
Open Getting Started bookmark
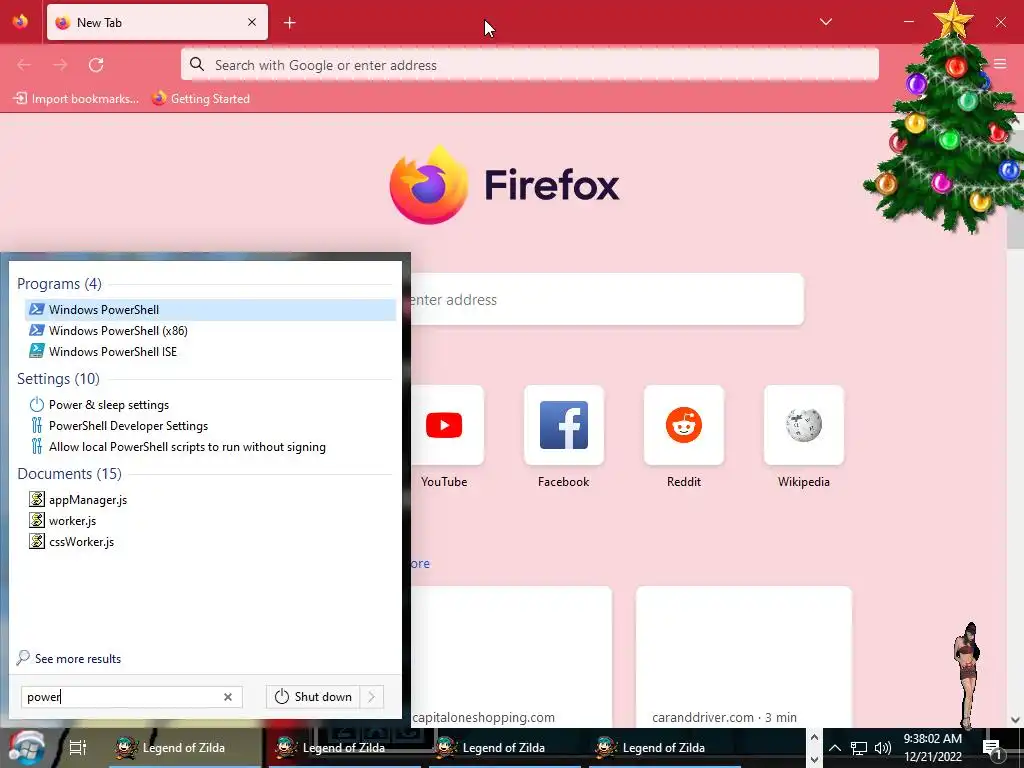[x=201, y=99]
